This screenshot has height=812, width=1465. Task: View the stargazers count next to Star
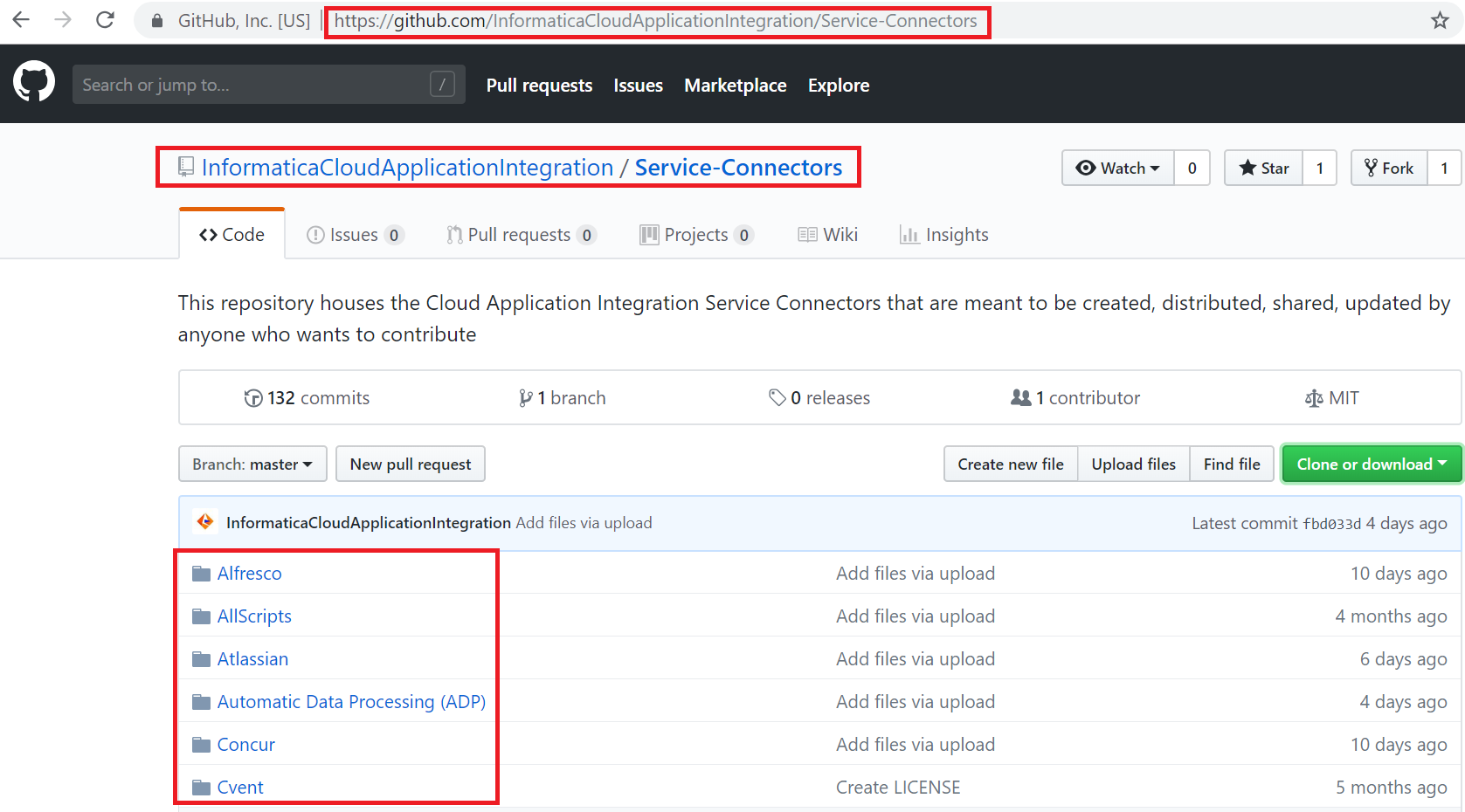point(1319,168)
